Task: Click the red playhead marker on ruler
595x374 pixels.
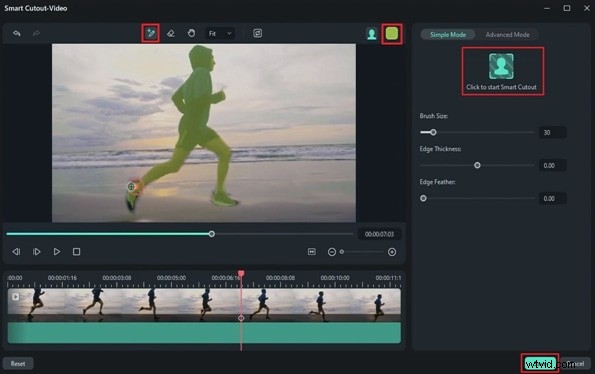Action: [x=241, y=273]
